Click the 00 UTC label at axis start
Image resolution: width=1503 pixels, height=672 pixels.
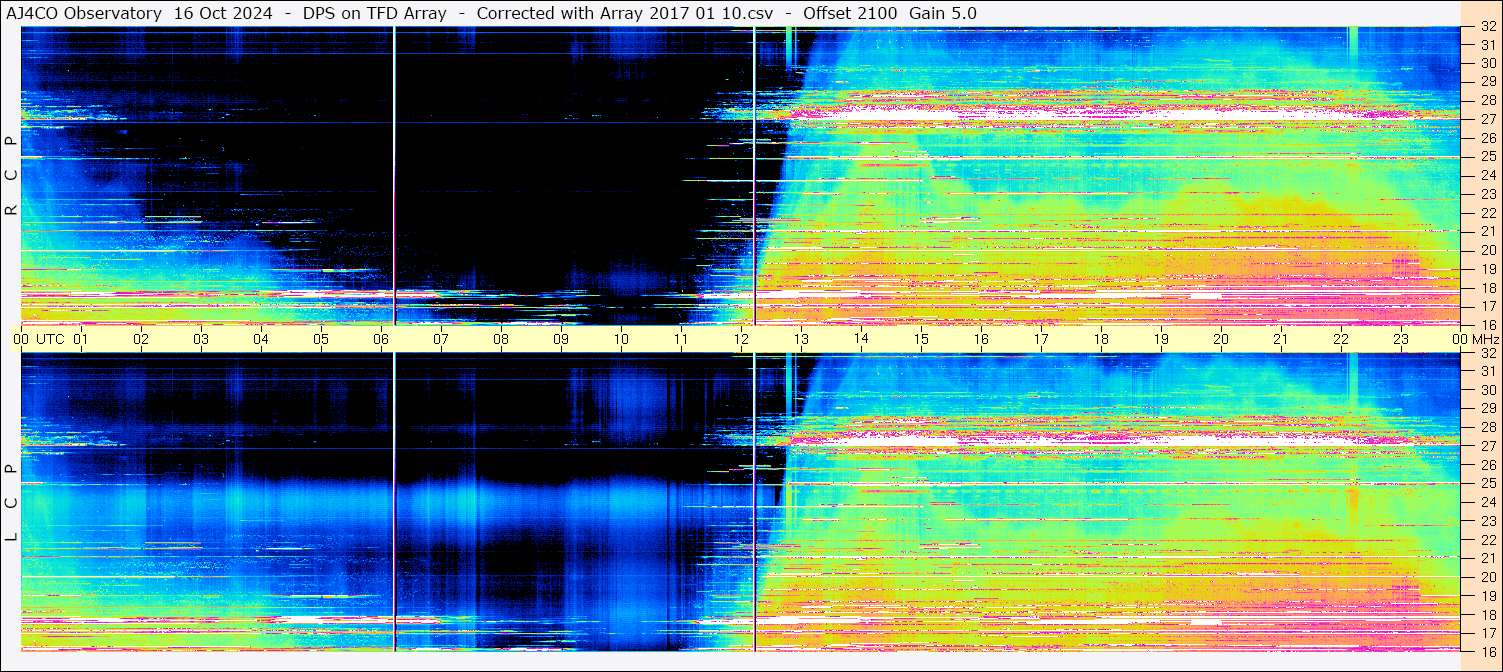[x=41, y=339]
